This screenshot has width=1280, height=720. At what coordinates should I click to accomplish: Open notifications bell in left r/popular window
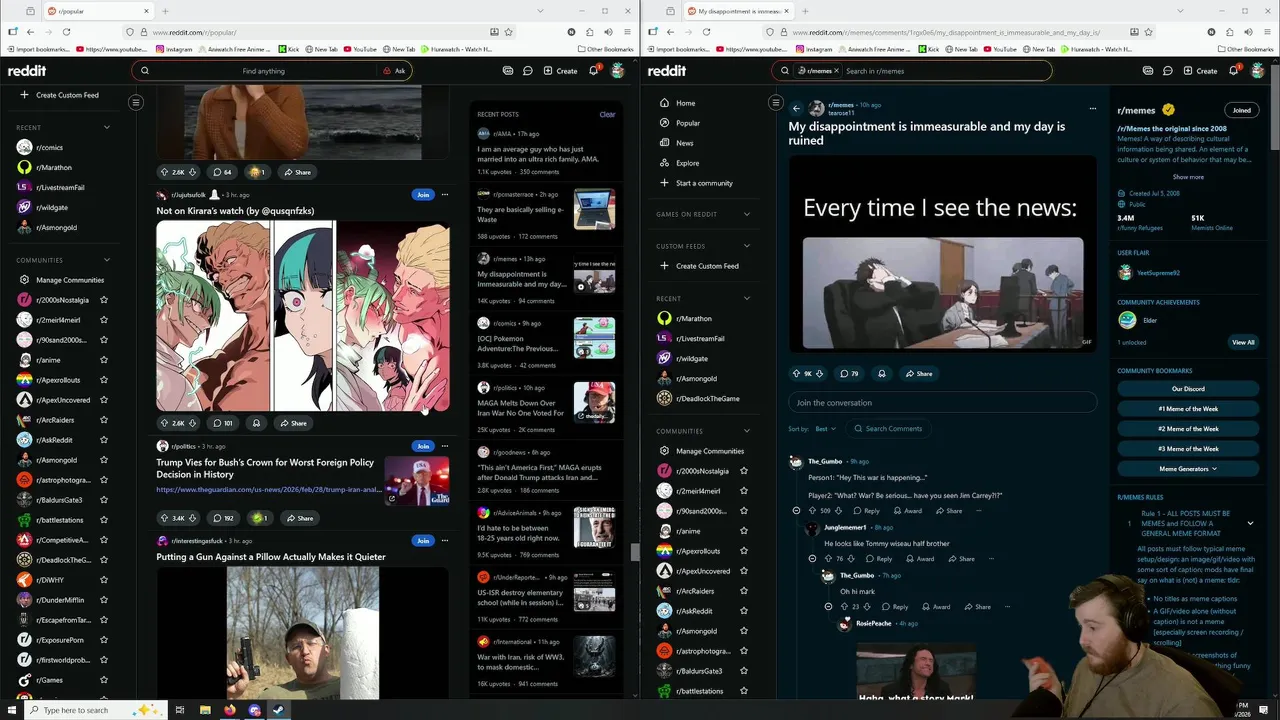(x=593, y=71)
